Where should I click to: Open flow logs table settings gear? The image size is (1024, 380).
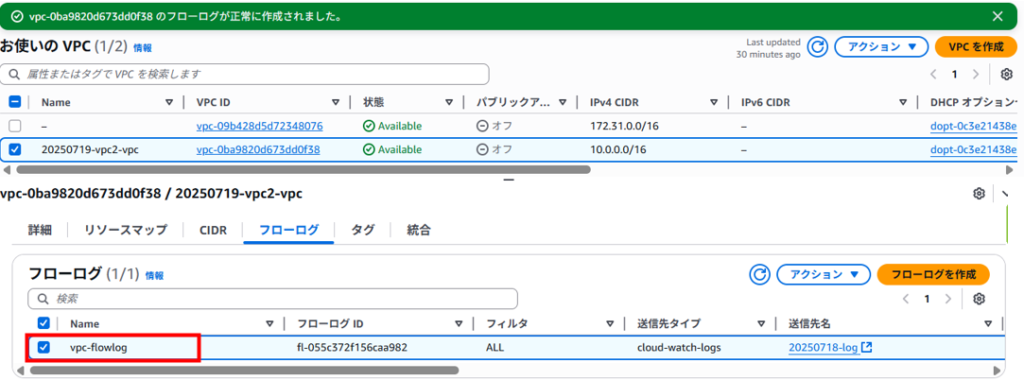[x=978, y=299]
